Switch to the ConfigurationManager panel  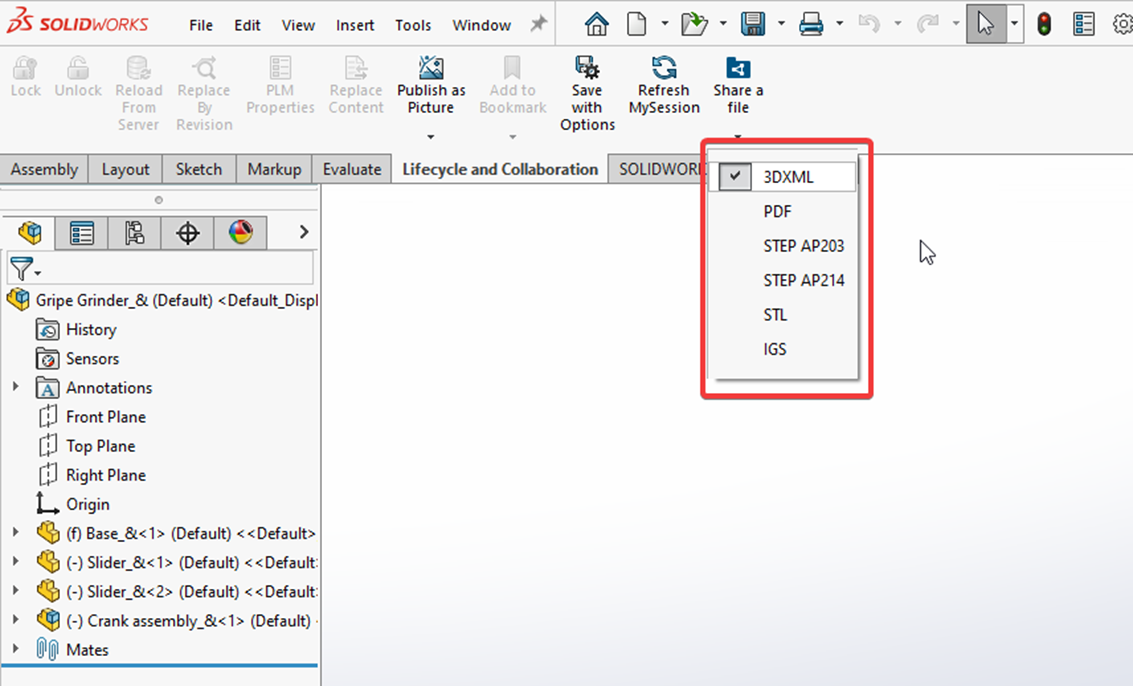pyautogui.click(x=134, y=232)
